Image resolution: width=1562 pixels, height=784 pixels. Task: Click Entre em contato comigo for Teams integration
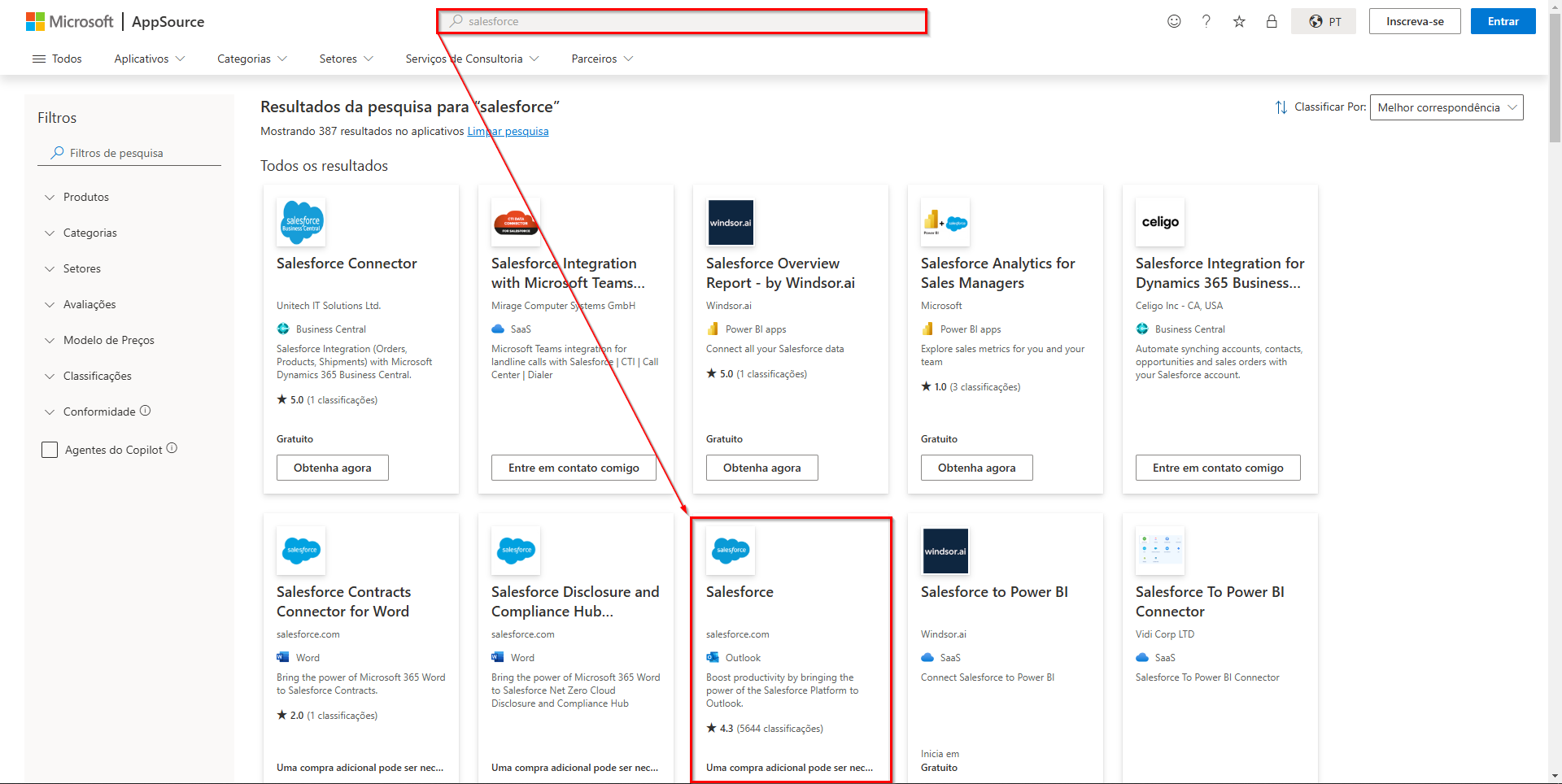[574, 468]
